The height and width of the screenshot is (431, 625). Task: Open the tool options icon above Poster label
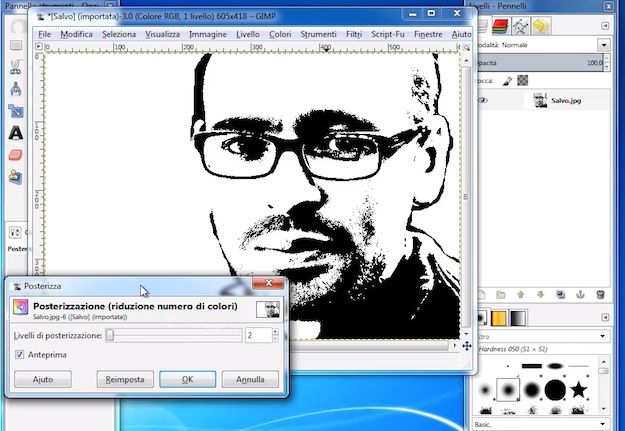[15, 232]
